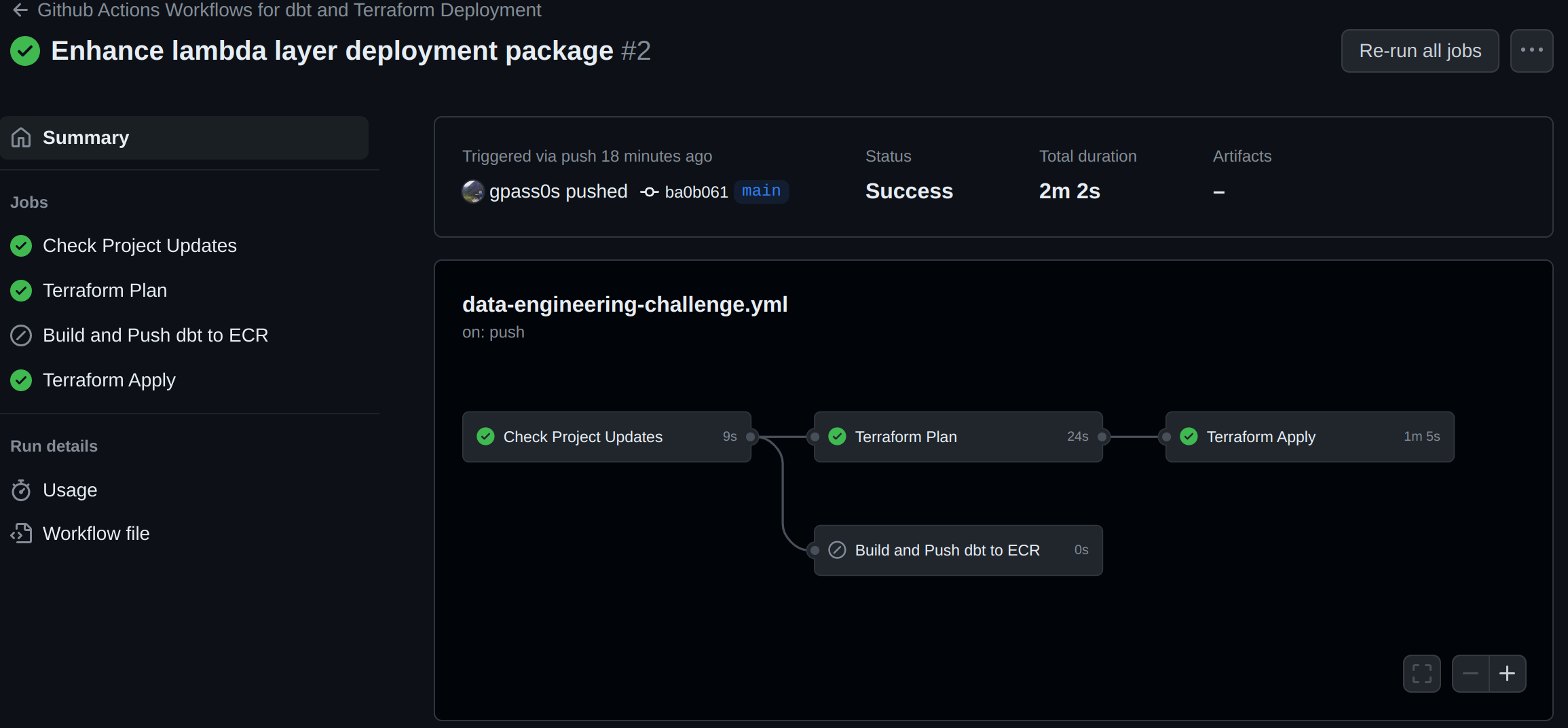Viewport: 1568px width, 728px height.
Task: Click the '9s' duration on Check Project Updates
Action: point(730,437)
